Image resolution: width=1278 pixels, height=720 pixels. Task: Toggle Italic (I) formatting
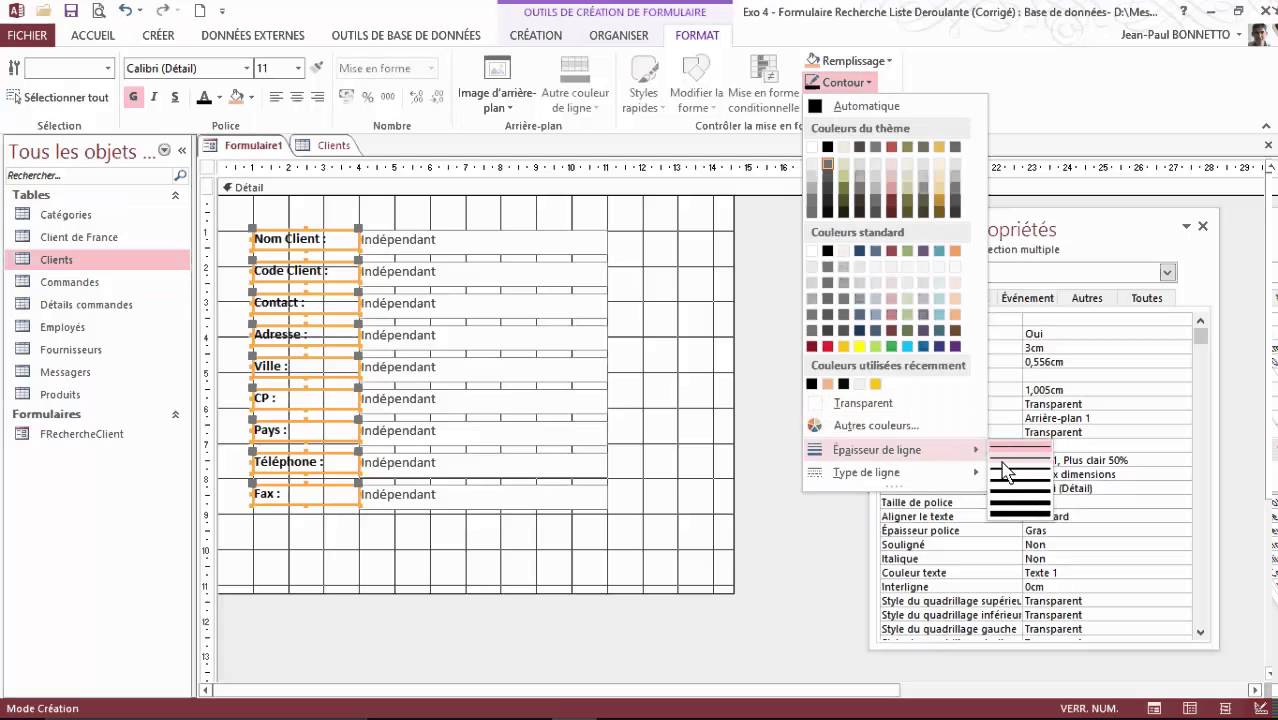click(154, 97)
